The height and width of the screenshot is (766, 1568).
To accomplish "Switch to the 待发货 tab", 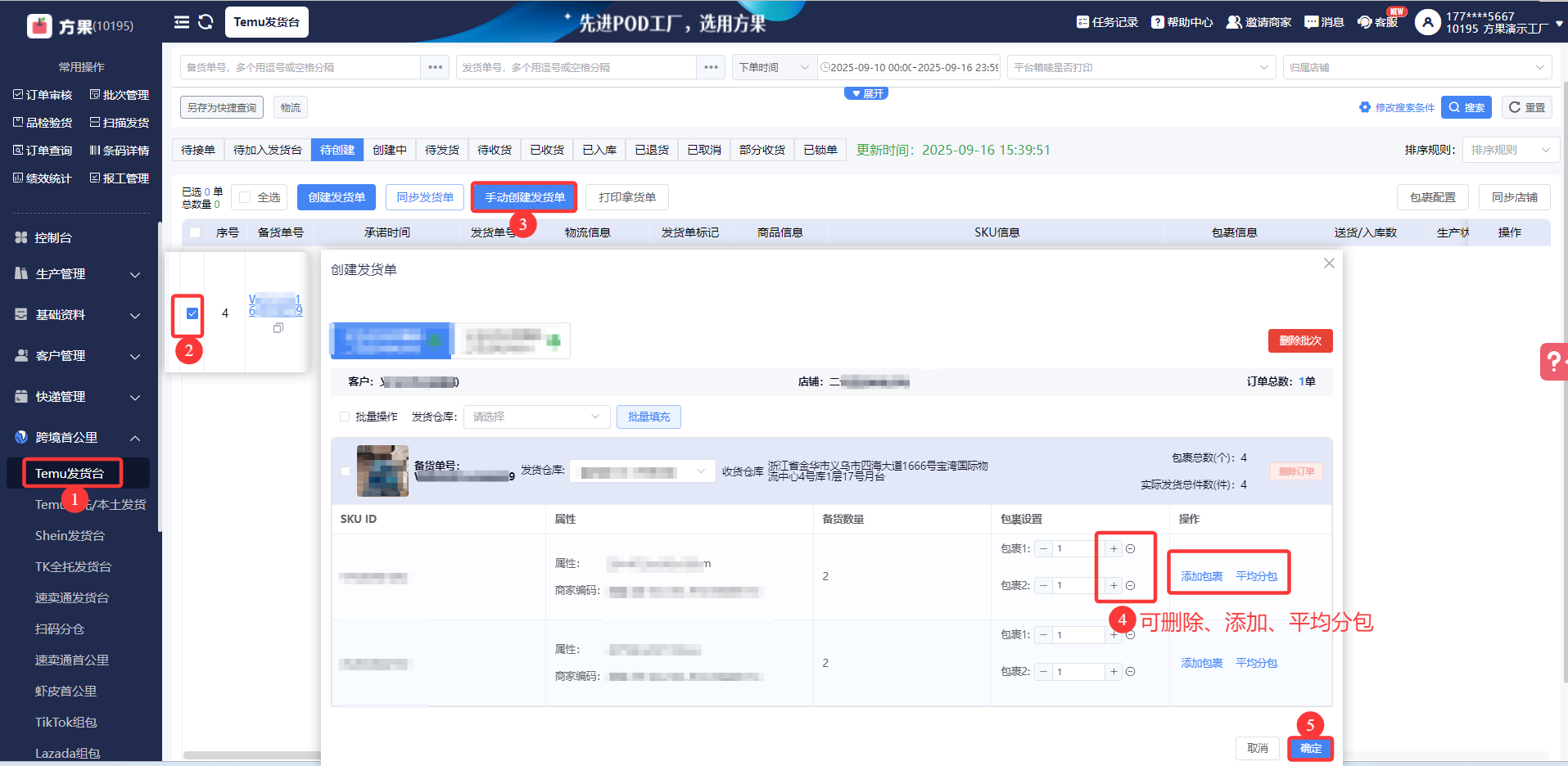I will (442, 150).
